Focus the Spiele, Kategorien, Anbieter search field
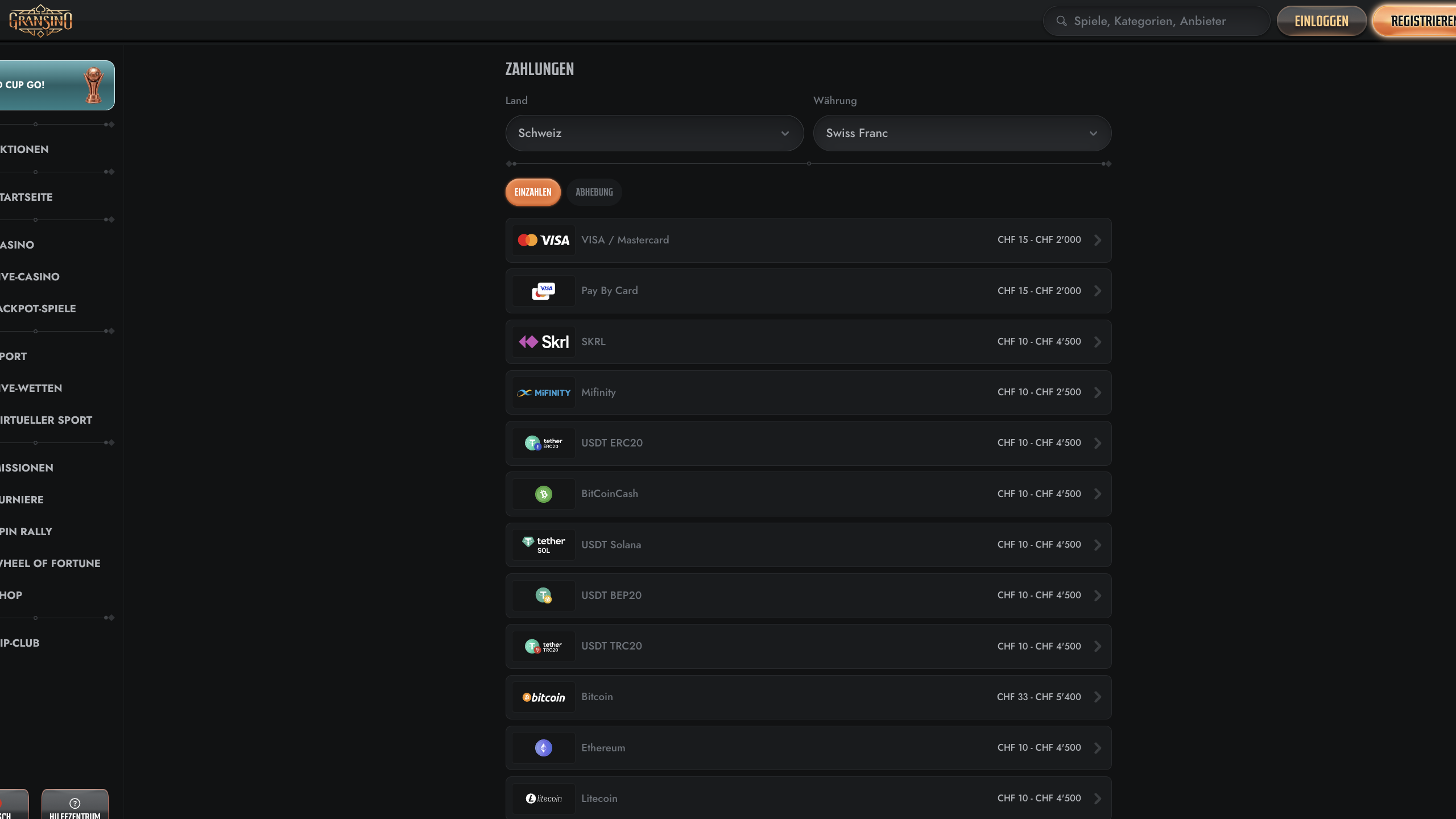 [x=1156, y=21]
